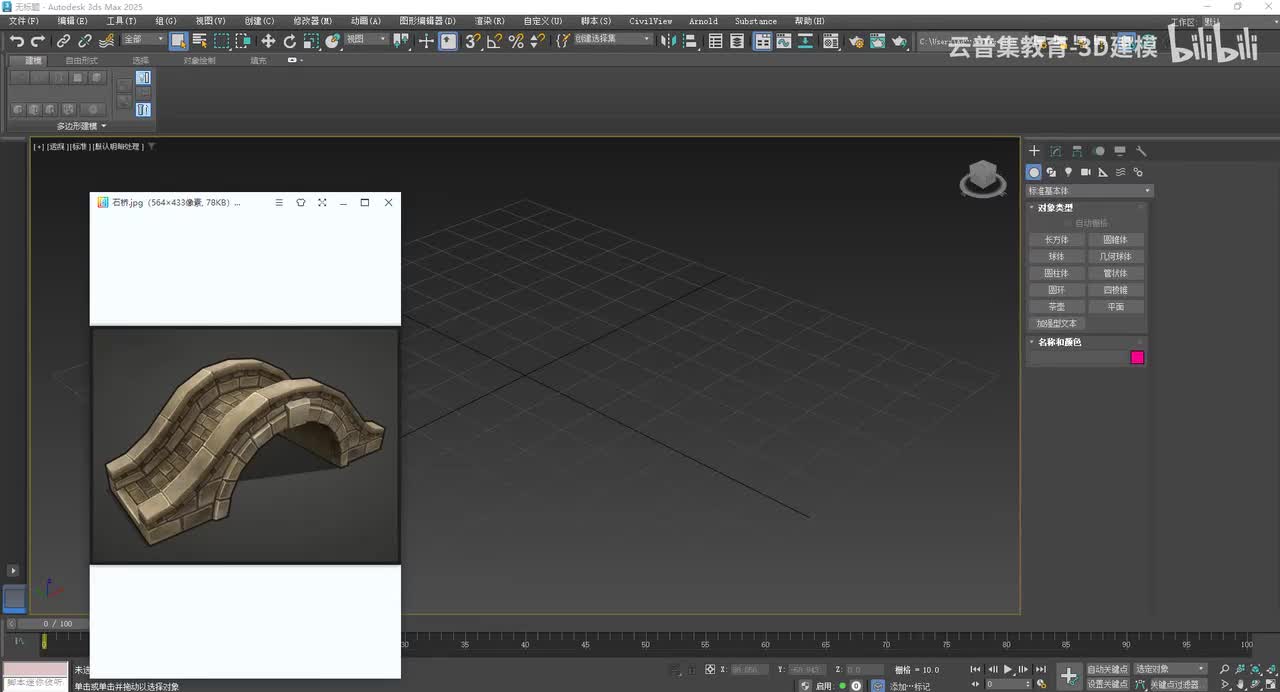Select the Move tool in main toolbar
Image resolution: width=1280 pixels, height=692 pixels.
[x=268, y=41]
